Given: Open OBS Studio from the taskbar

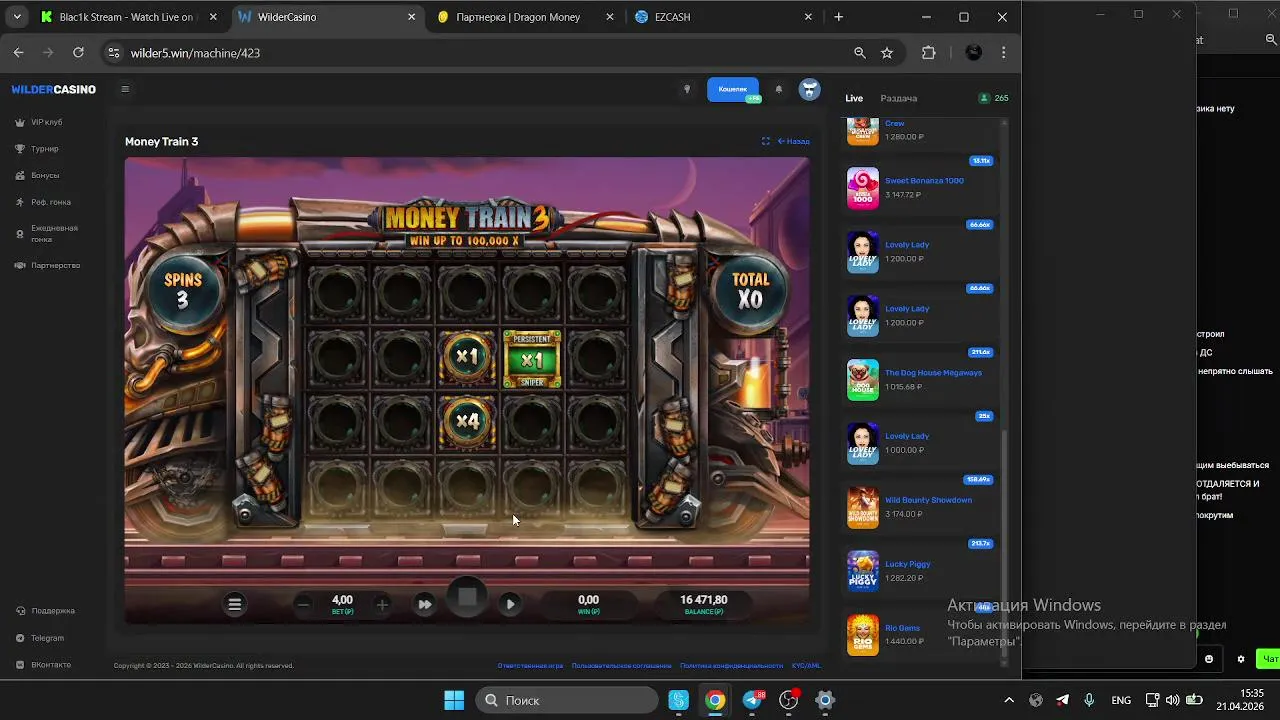Looking at the screenshot, I should 789,700.
